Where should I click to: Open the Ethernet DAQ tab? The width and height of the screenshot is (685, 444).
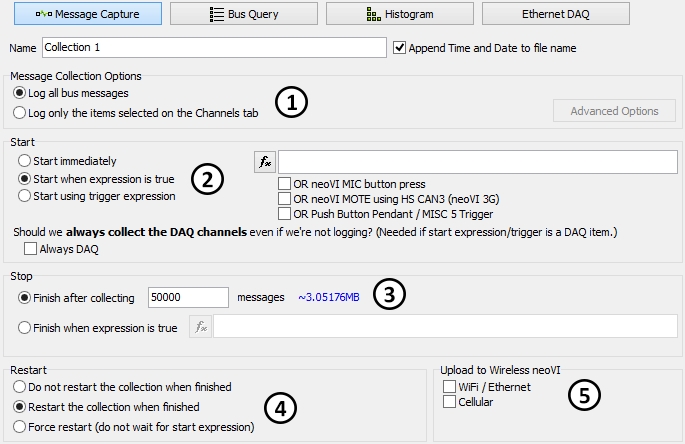pos(555,14)
